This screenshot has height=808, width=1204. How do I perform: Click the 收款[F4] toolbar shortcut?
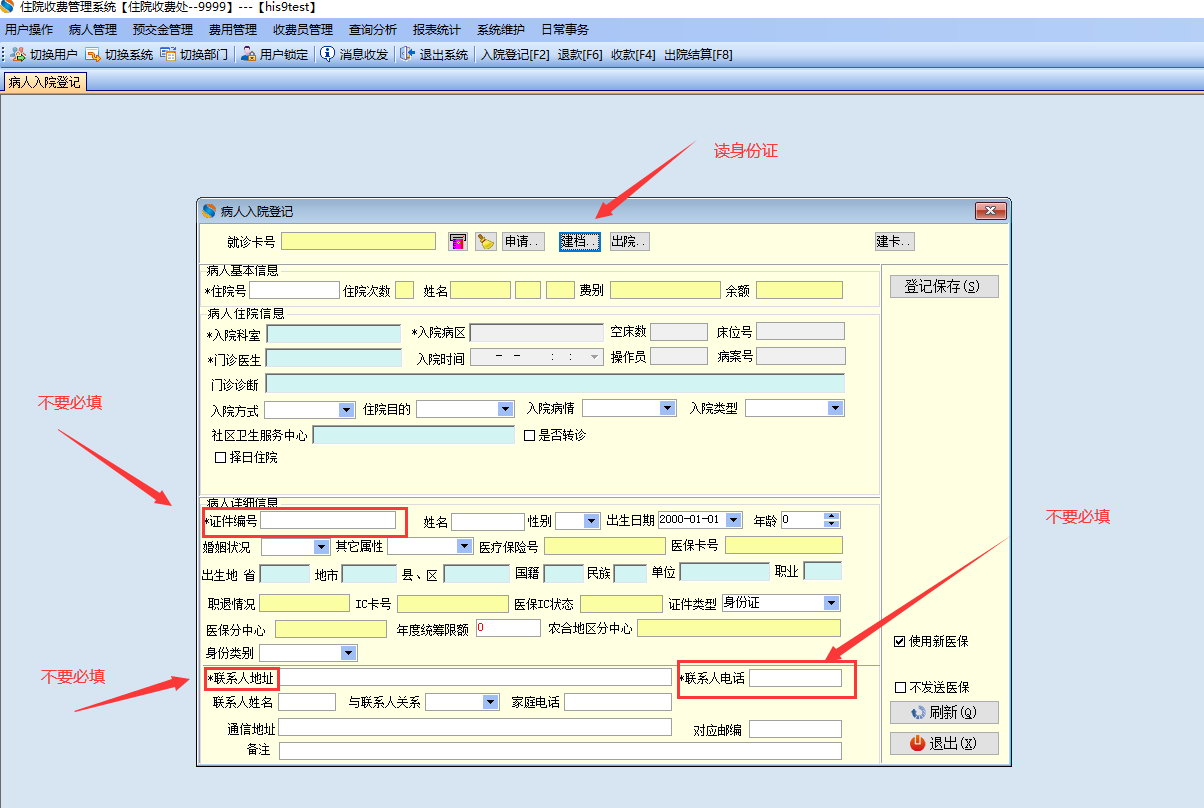click(x=633, y=55)
